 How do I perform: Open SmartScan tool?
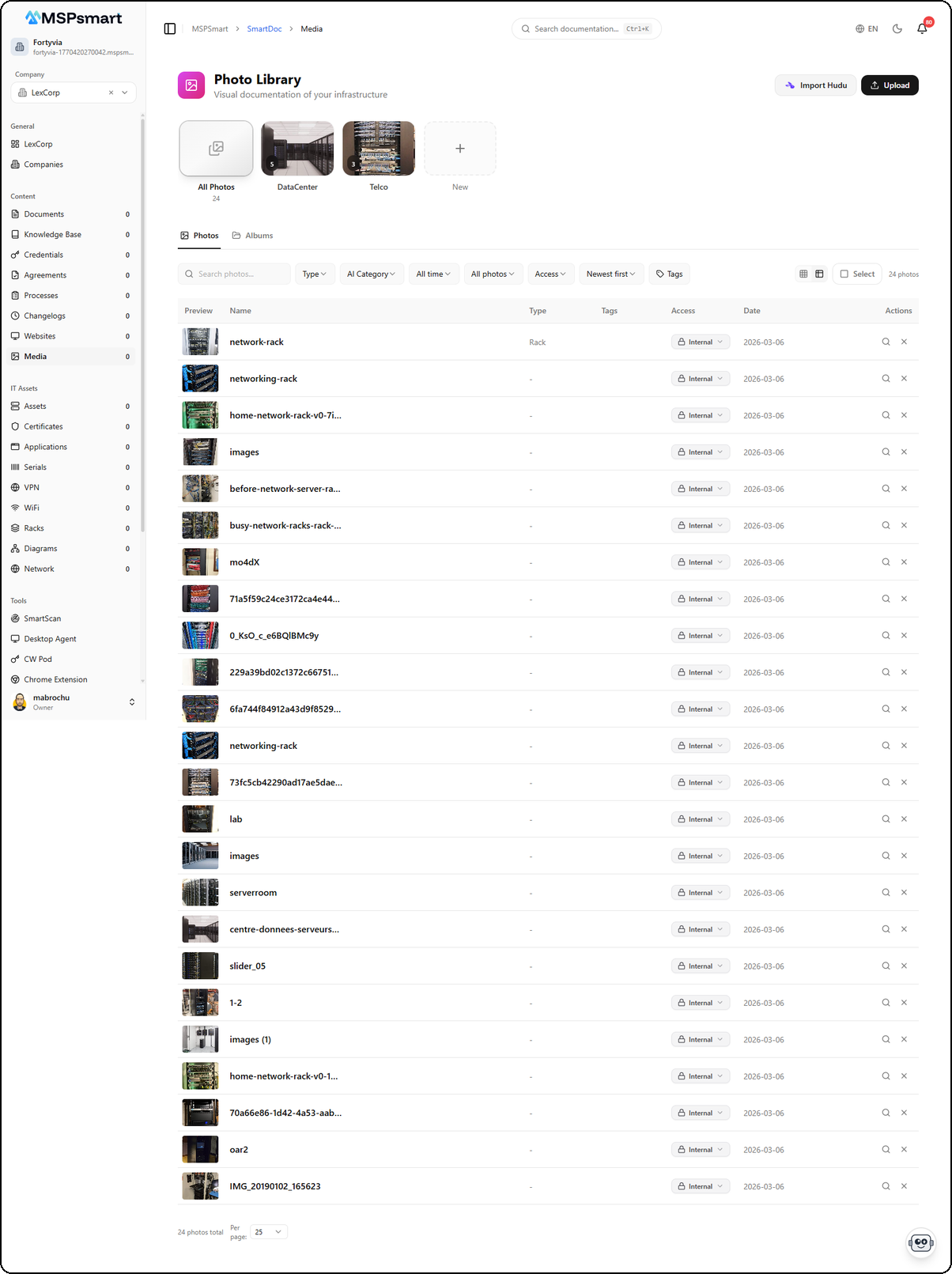click(71, 618)
